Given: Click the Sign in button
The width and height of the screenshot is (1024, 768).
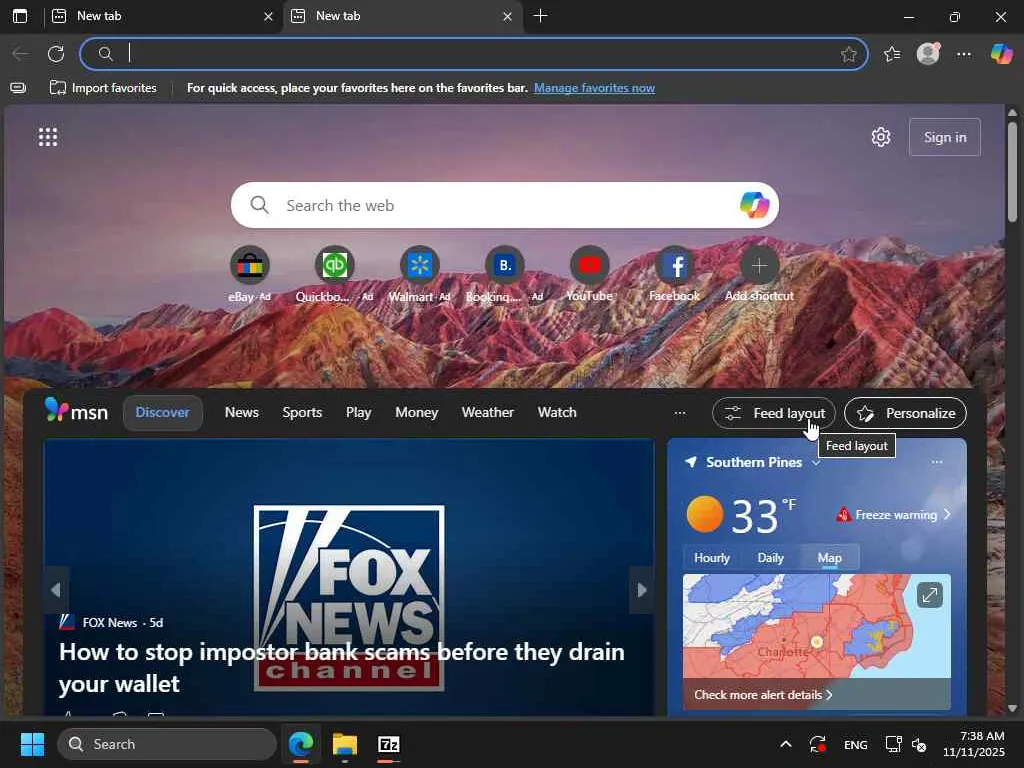Looking at the screenshot, I should (x=944, y=137).
